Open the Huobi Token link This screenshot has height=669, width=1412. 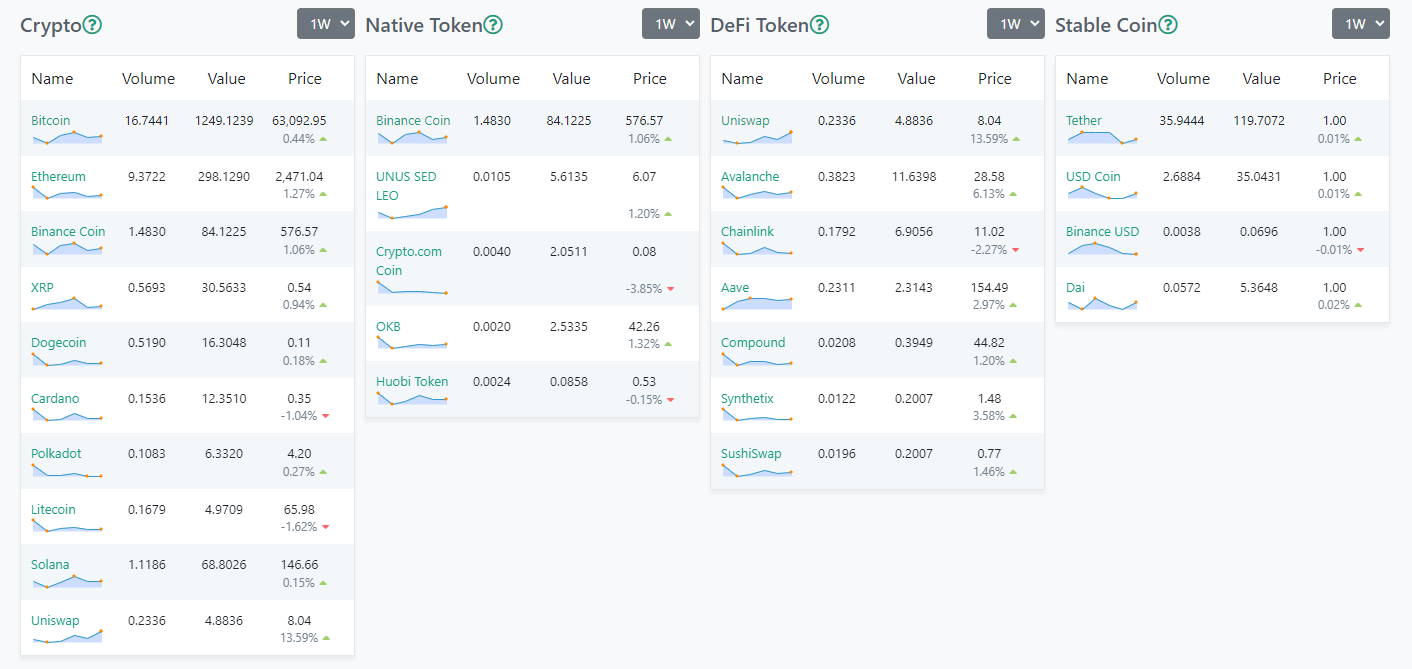click(x=412, y=381)
